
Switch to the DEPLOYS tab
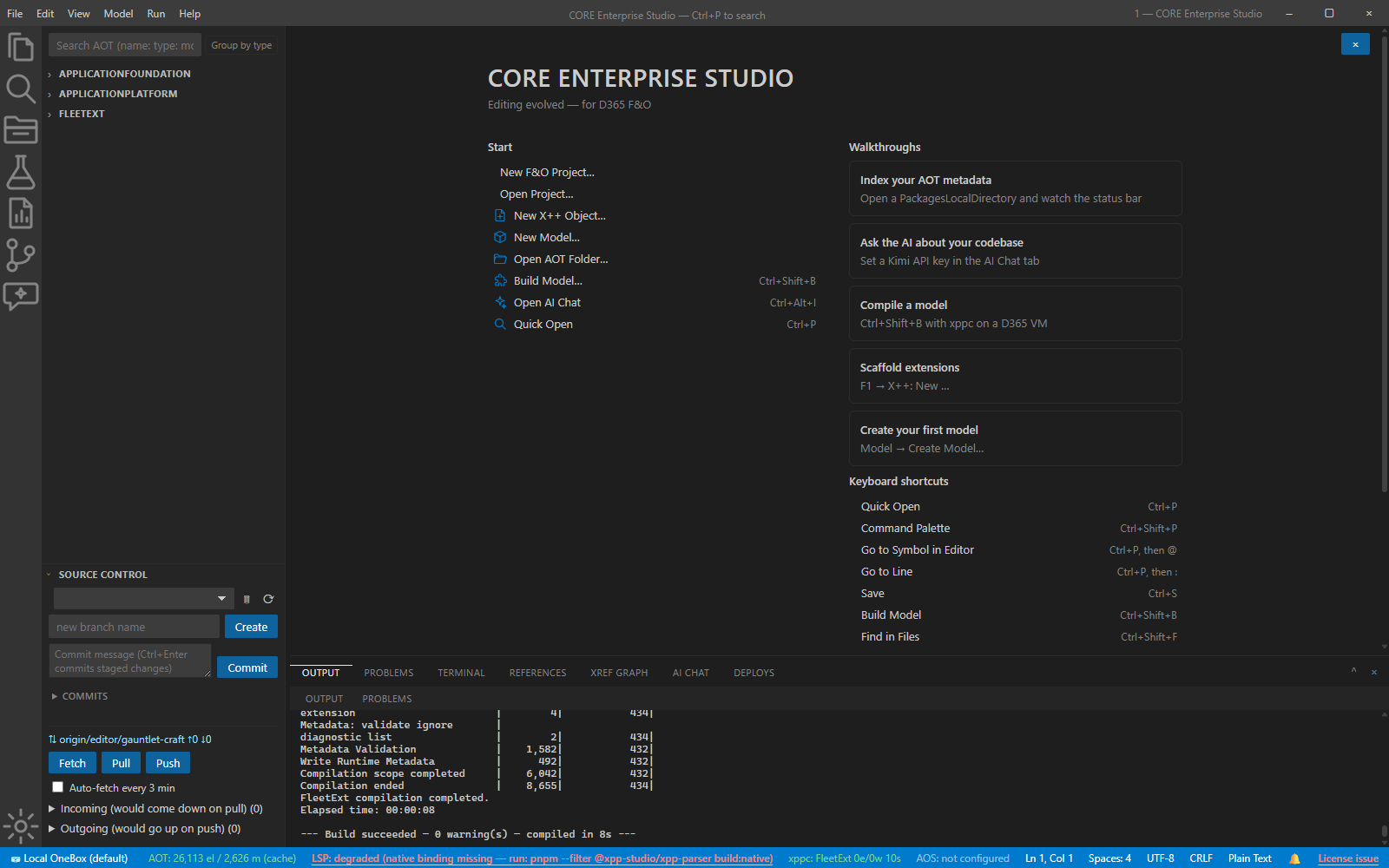coord(754,673)
